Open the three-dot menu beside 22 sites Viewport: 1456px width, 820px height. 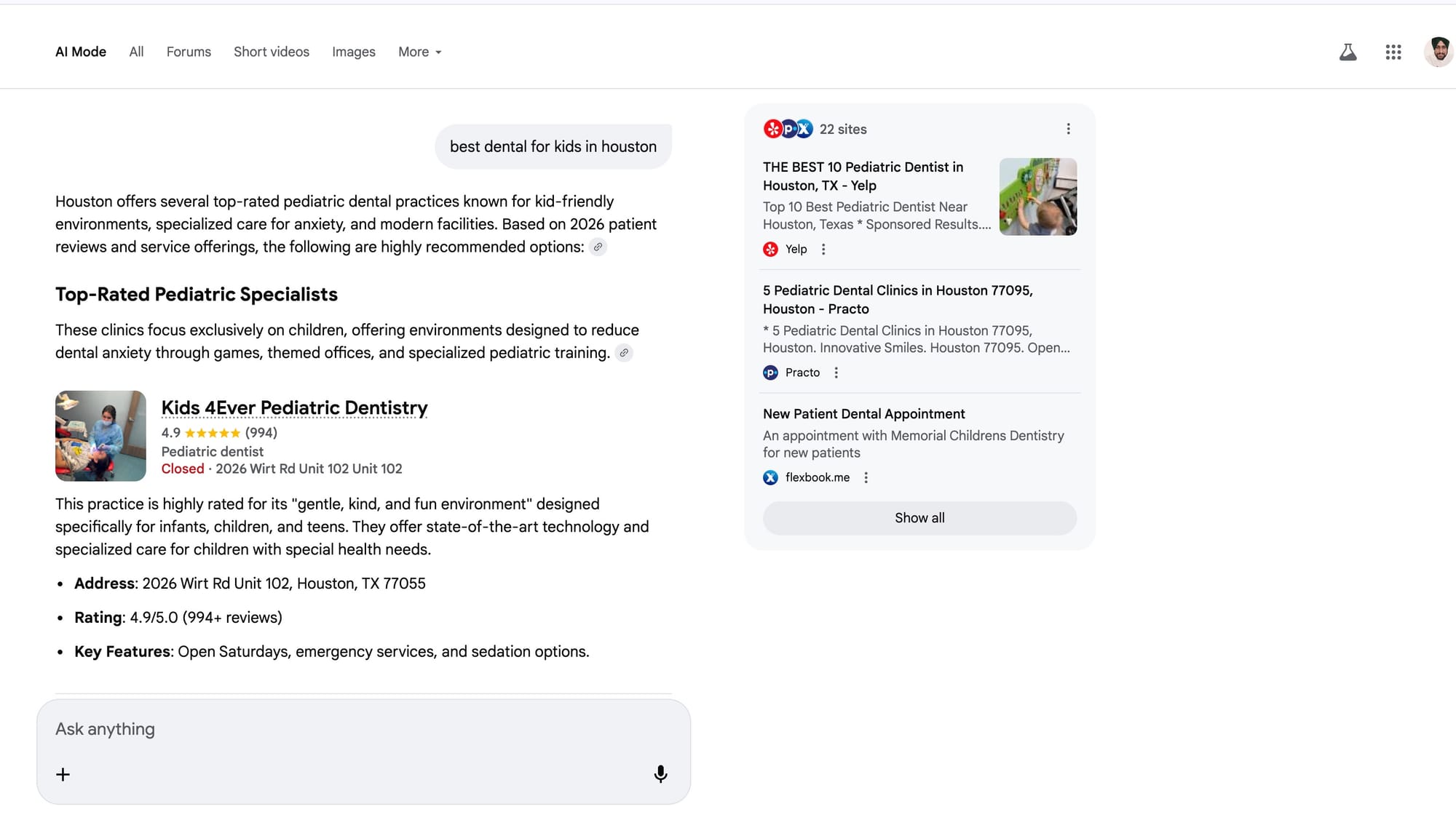tap(1068, 128)
